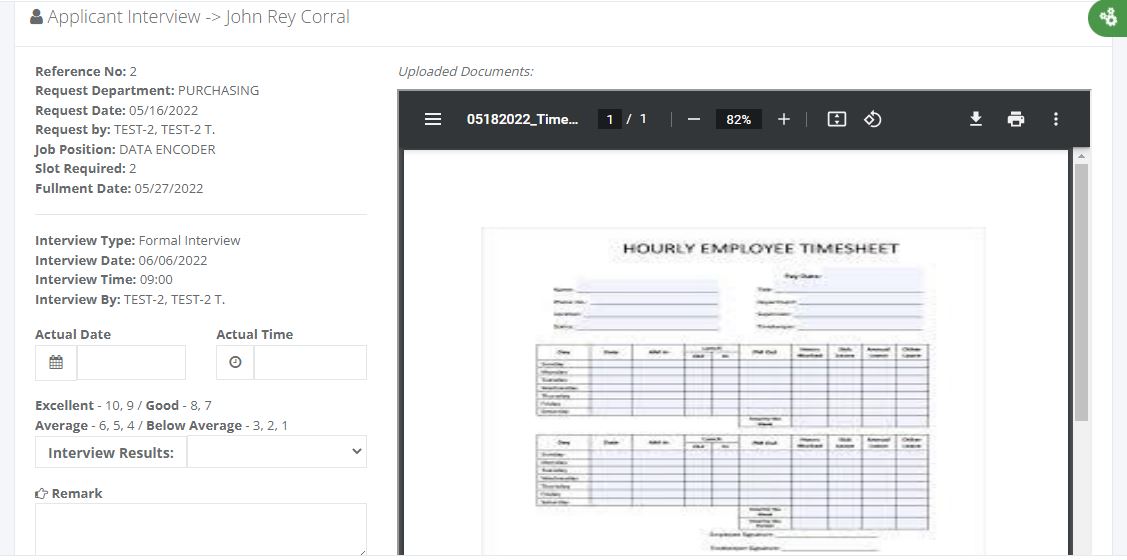1127x560 pixels.
Task: Click the PDF page number box
Action: 610,119
